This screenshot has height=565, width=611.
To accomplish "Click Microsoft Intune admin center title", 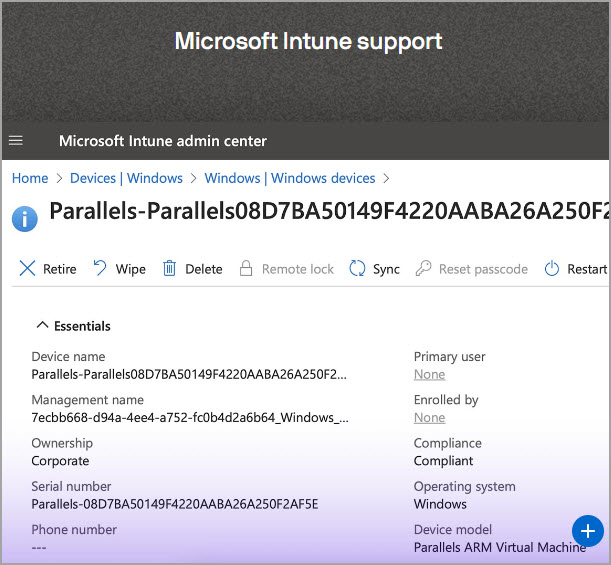I will point(163,141).
